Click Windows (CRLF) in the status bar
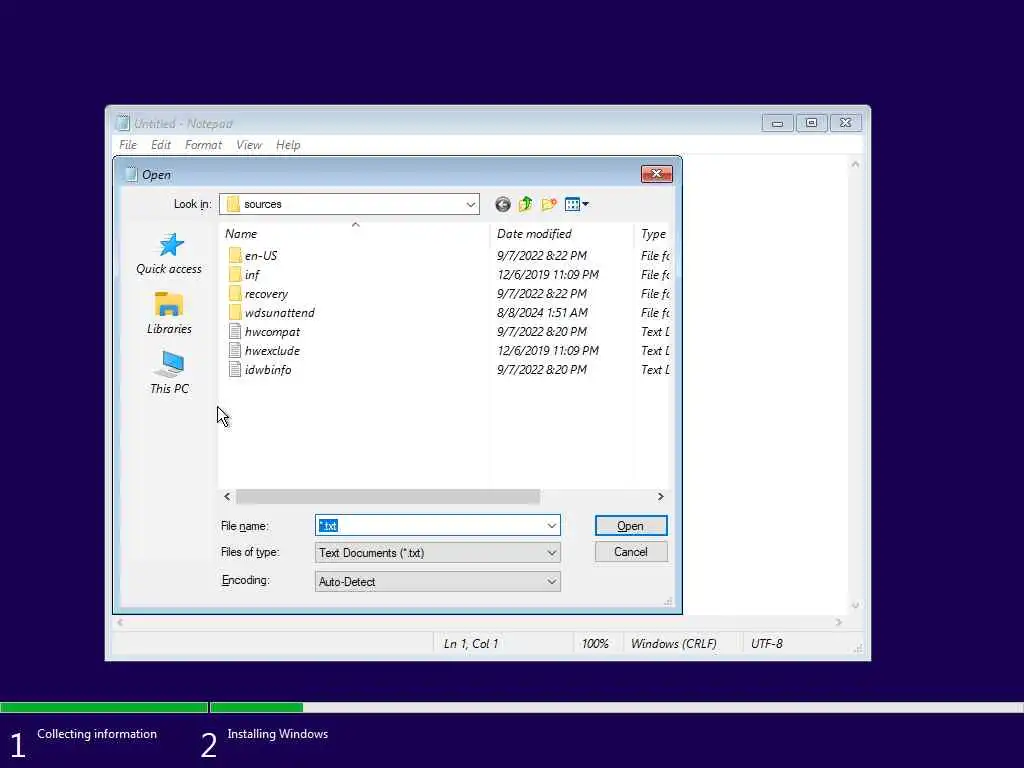The image size is (1024, 768). pos(673,644)
